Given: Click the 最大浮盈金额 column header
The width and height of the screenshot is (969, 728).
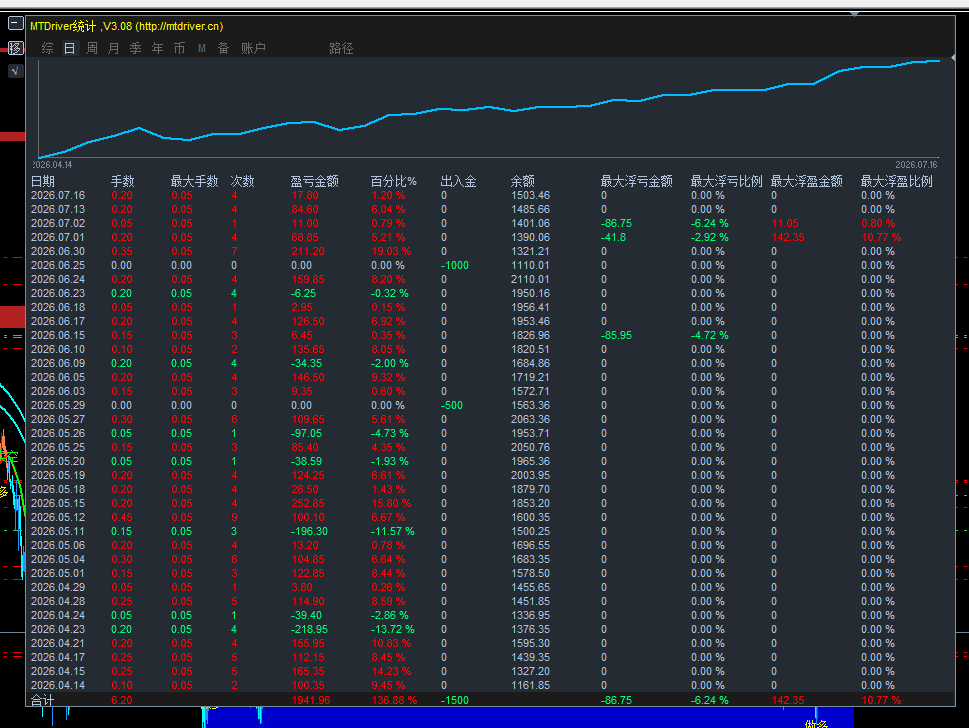Looking at the screenshot, I should pyautogui.click(x=806, y=181).
